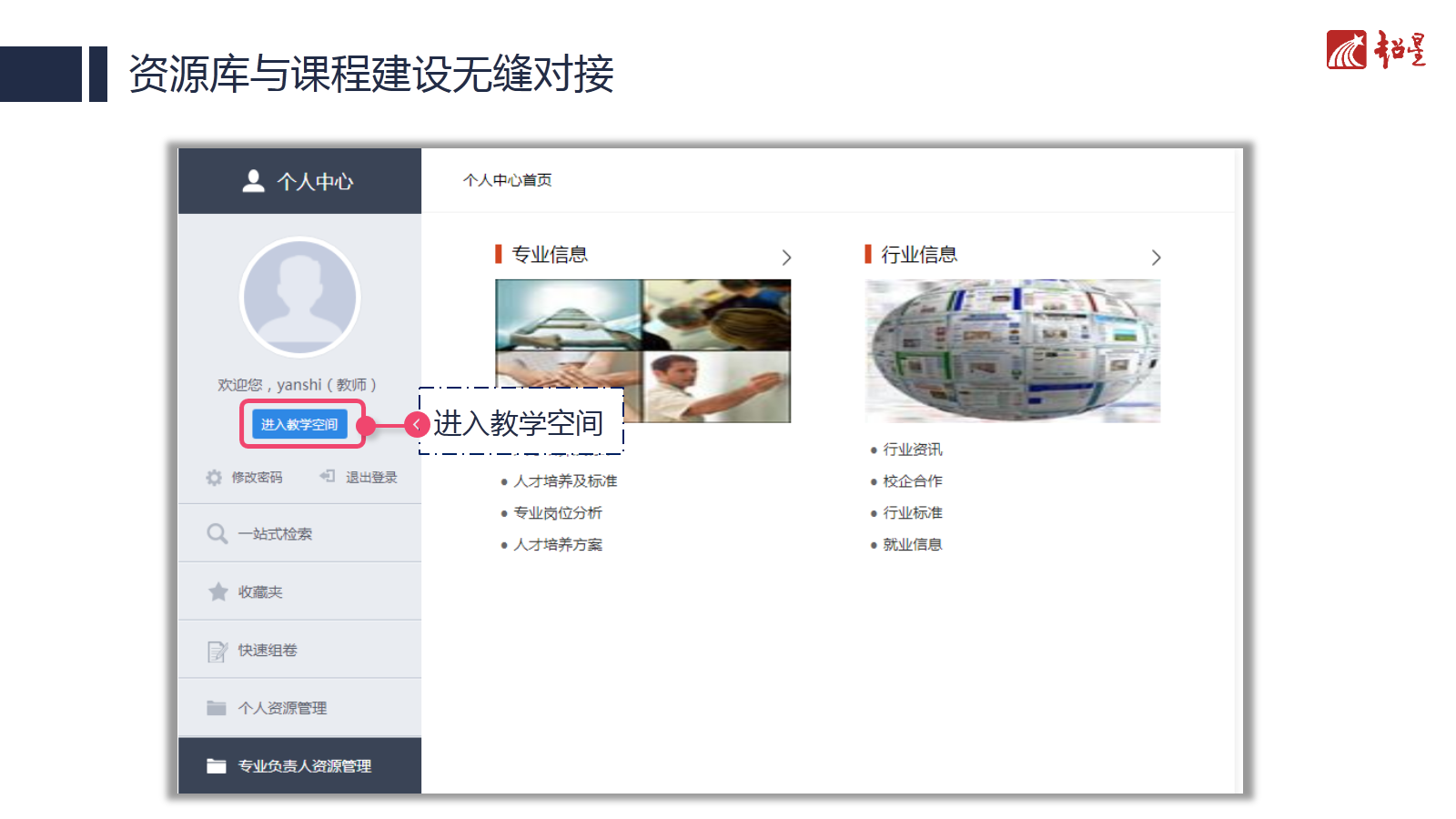Click the magnifier icon for 一站式检索
Viewport: 1456px width, 819px height.
217,533
